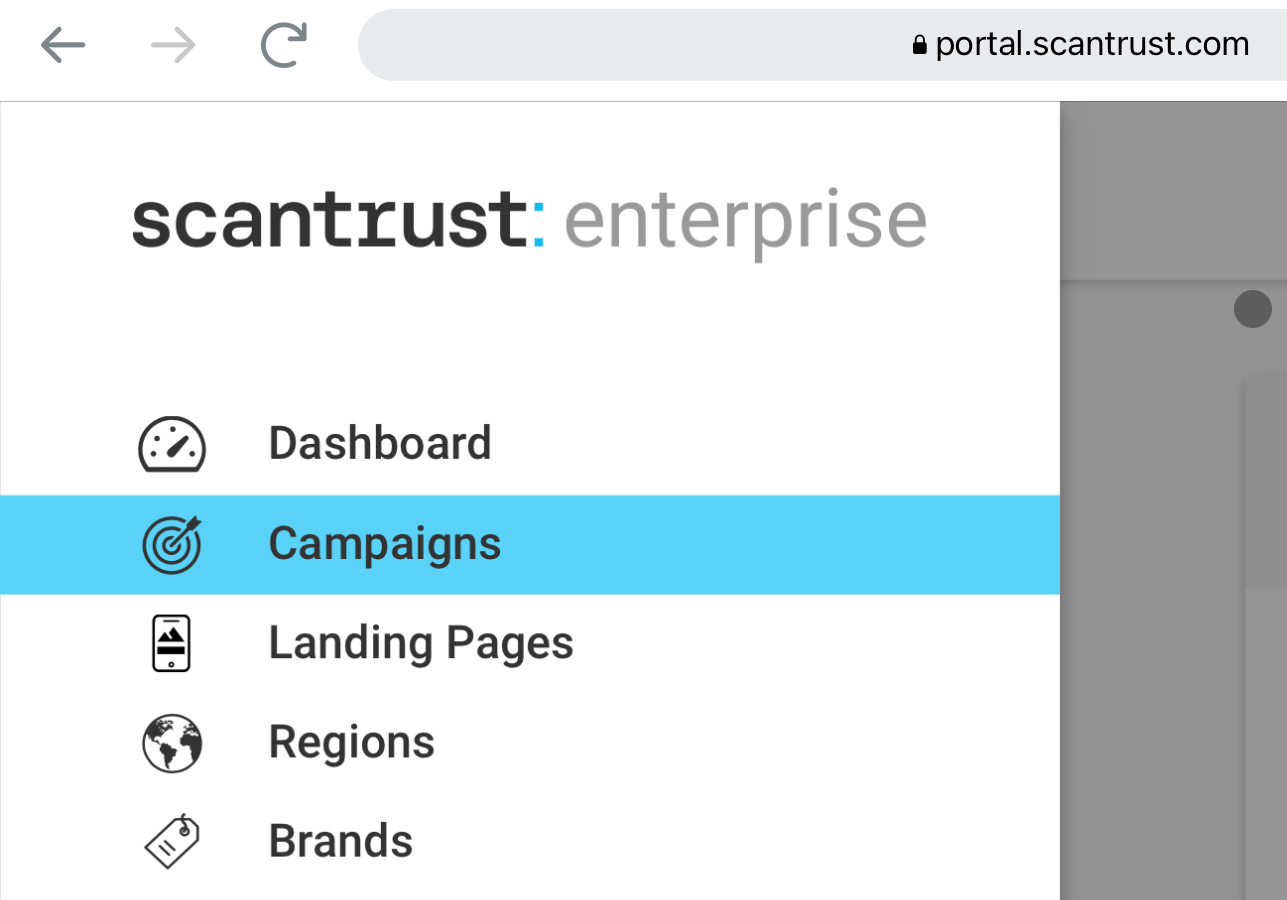Viewport: 1287px width, 900px height.
Task: Navigate to the Brands section
Action: click(x=340, y=841)
